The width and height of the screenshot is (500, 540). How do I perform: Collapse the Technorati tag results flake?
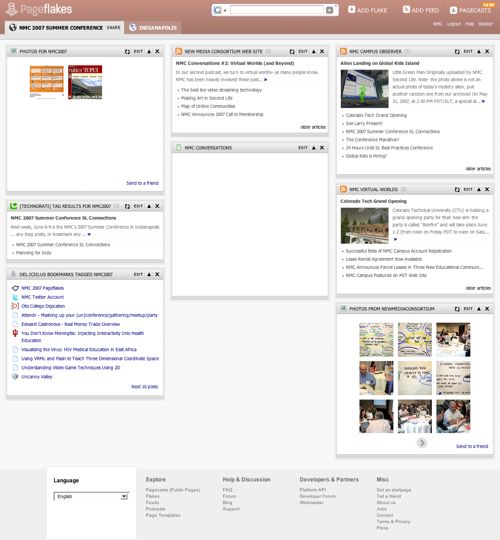click(x=149, y=206)
